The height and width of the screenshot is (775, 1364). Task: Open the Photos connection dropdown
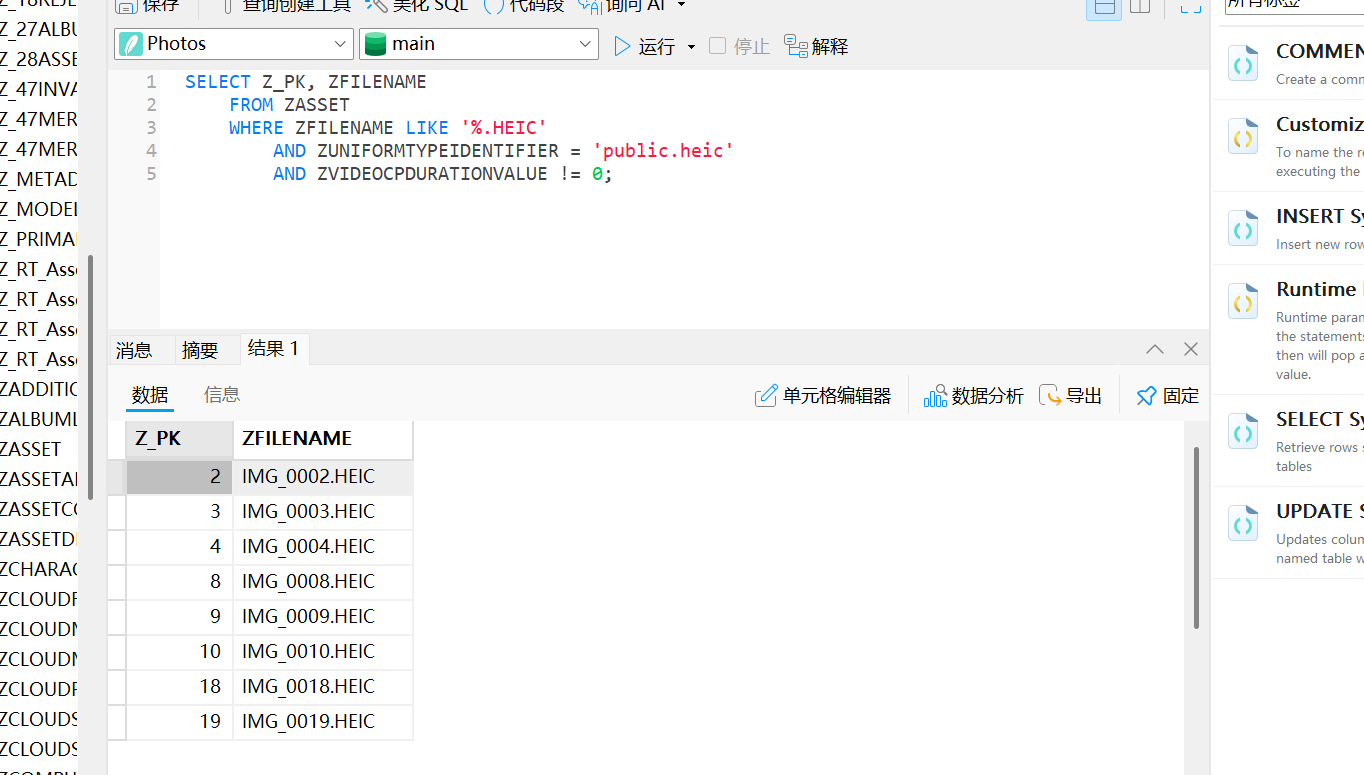point(234,44)
